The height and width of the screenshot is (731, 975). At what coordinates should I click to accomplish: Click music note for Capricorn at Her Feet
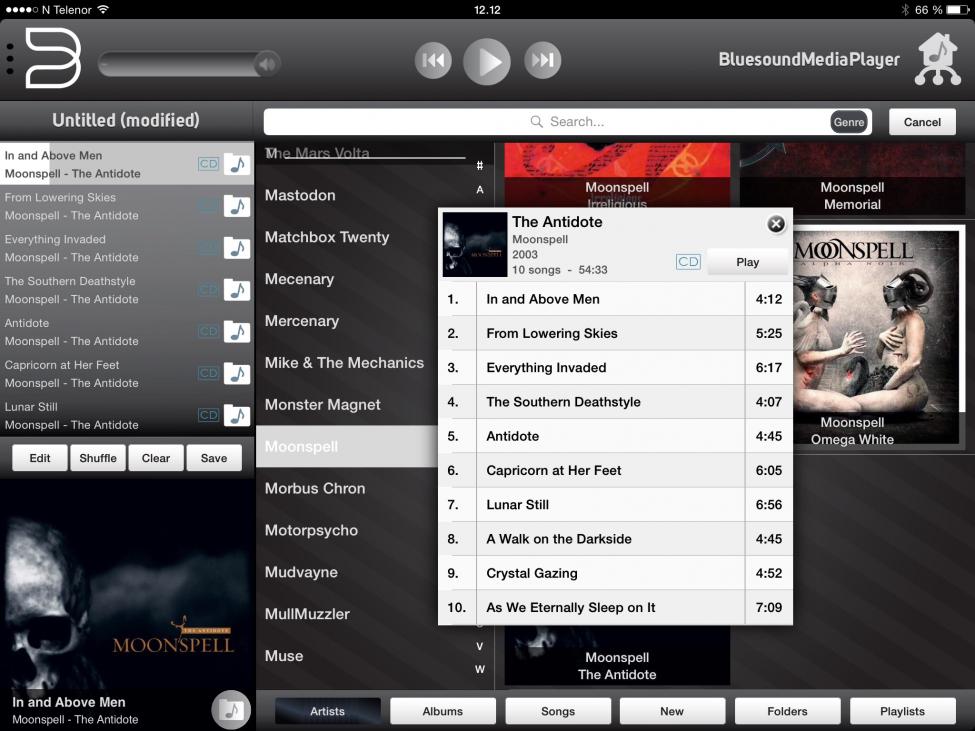[237, 374]
